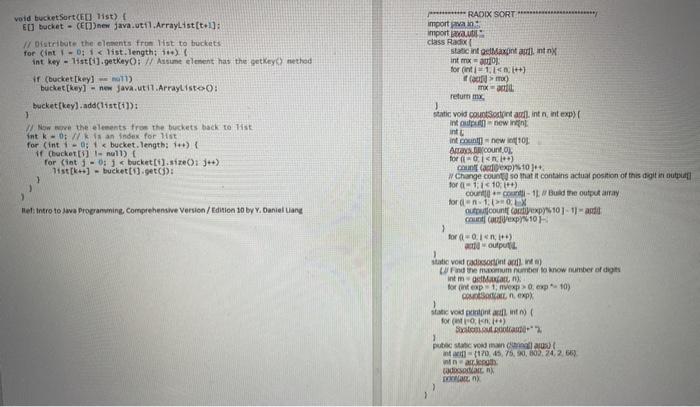
Task: Select the 'int m = getMax(arr, n);' line
Action: coord(483,278)
